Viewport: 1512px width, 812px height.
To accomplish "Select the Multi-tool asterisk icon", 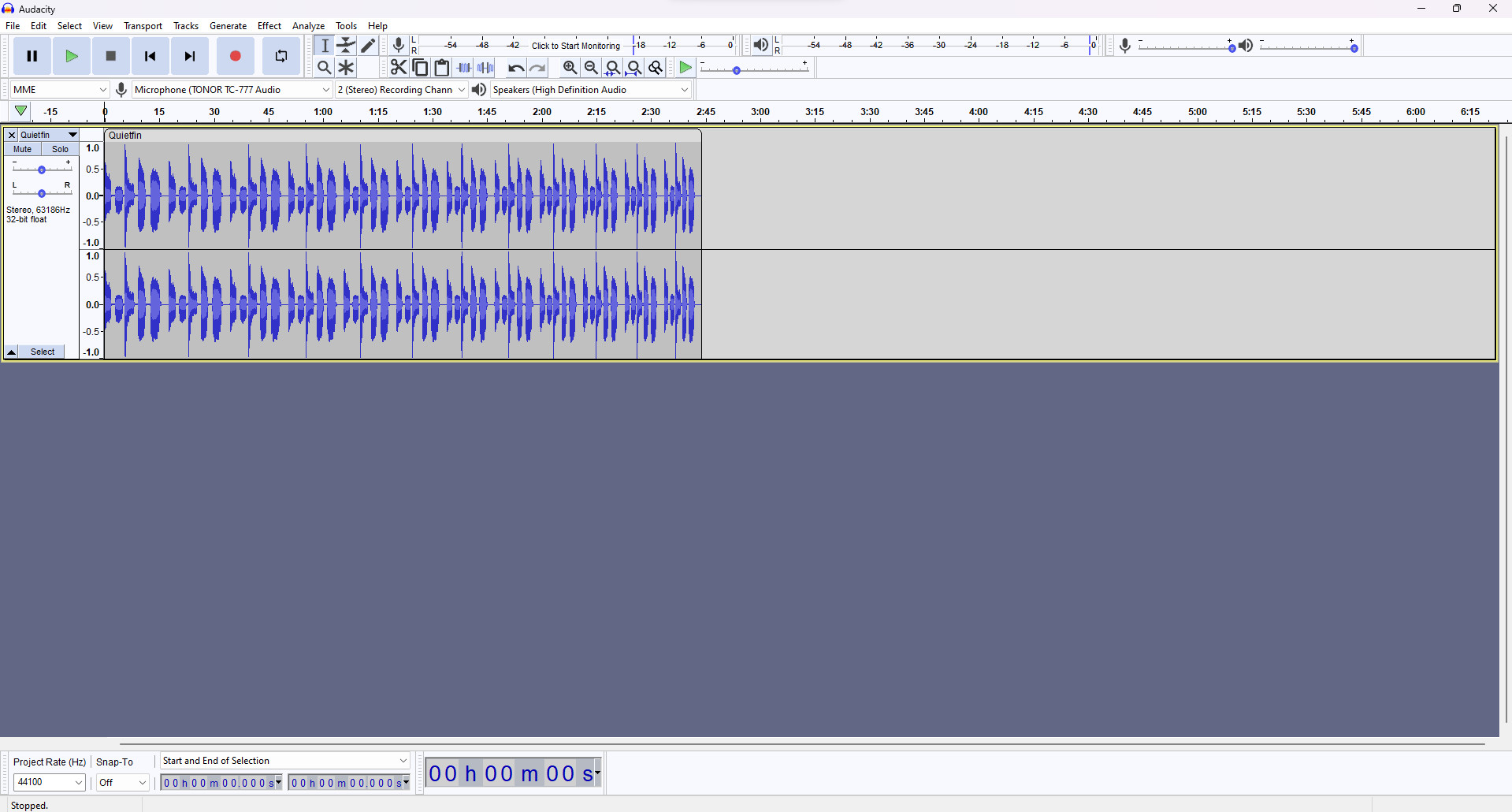I will click(x=347, y=68).
